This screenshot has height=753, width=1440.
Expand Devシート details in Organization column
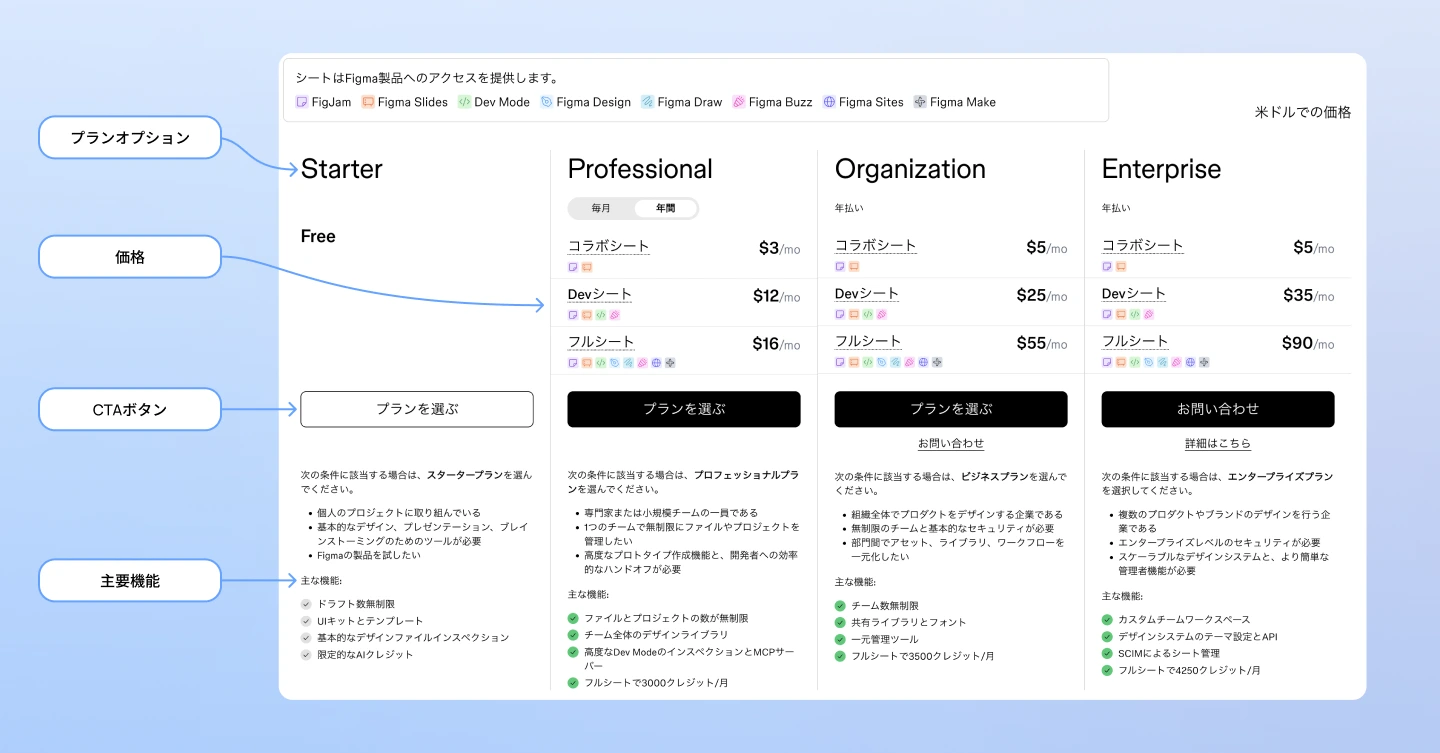pos(866,293)
